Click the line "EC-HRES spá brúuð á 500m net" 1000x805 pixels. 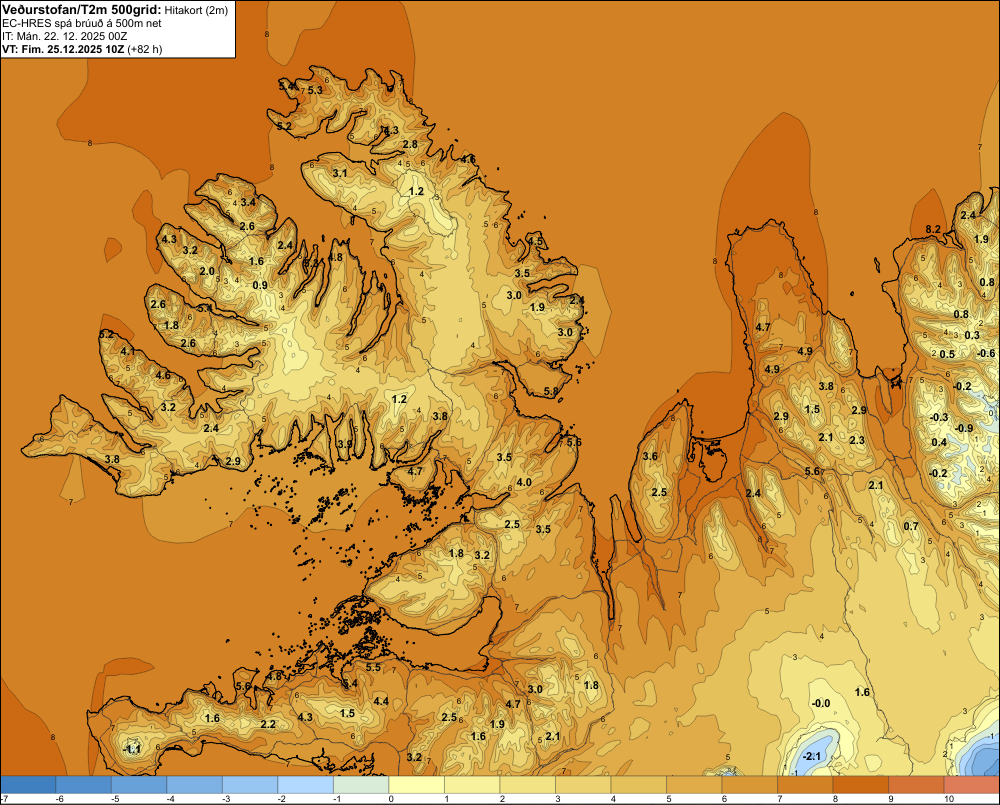82,24
